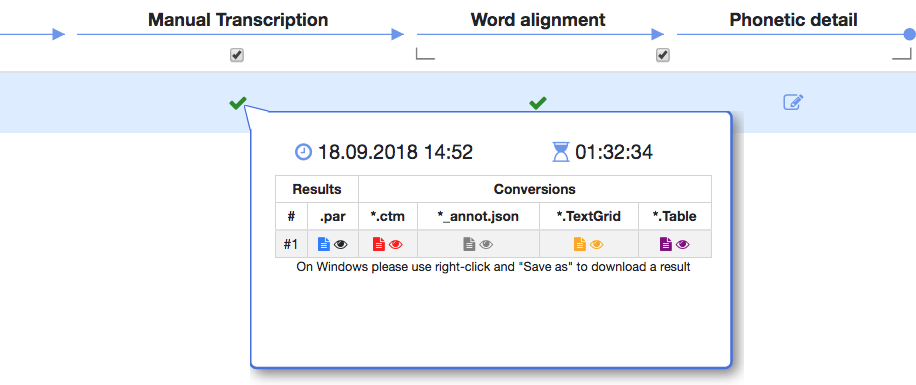The image size is (916, 385).
Task: Click the date text 18.09.2018 14:52
Action: (x=395, y=152)
